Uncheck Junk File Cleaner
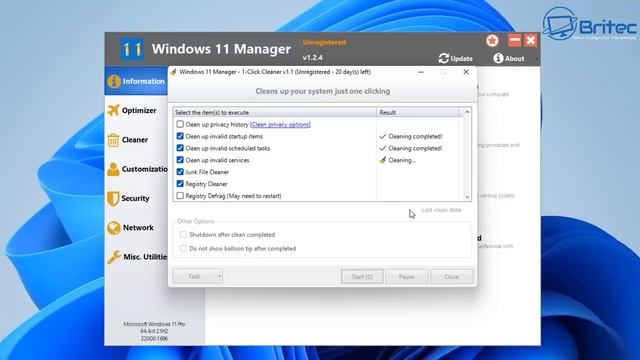Image resolution: width=640 pixels, height=360 pixels. (180, 172)
